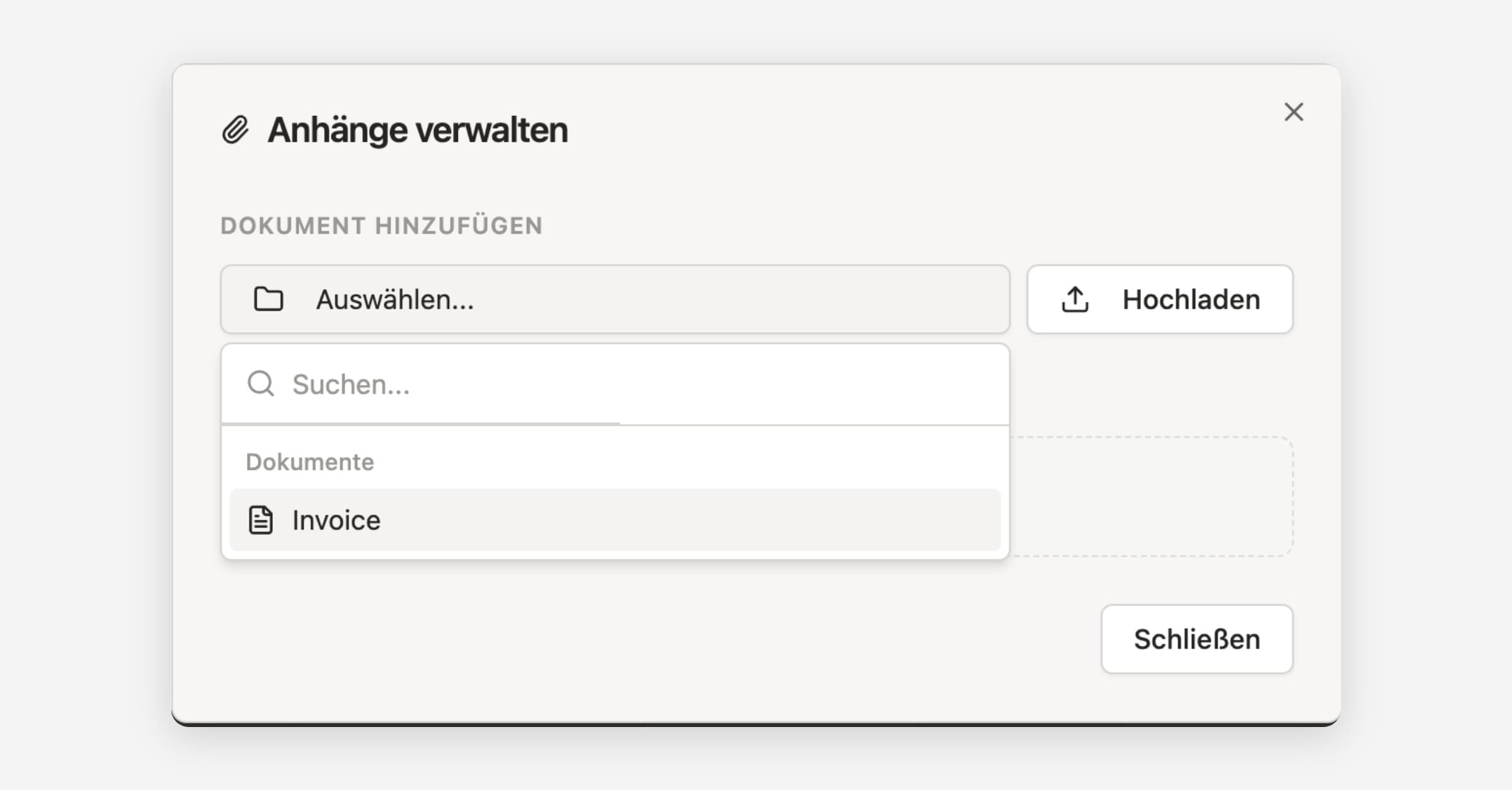Click the upload arrow icon
The width and height of the screenshot is (1512, 790).
(1075, 299)
